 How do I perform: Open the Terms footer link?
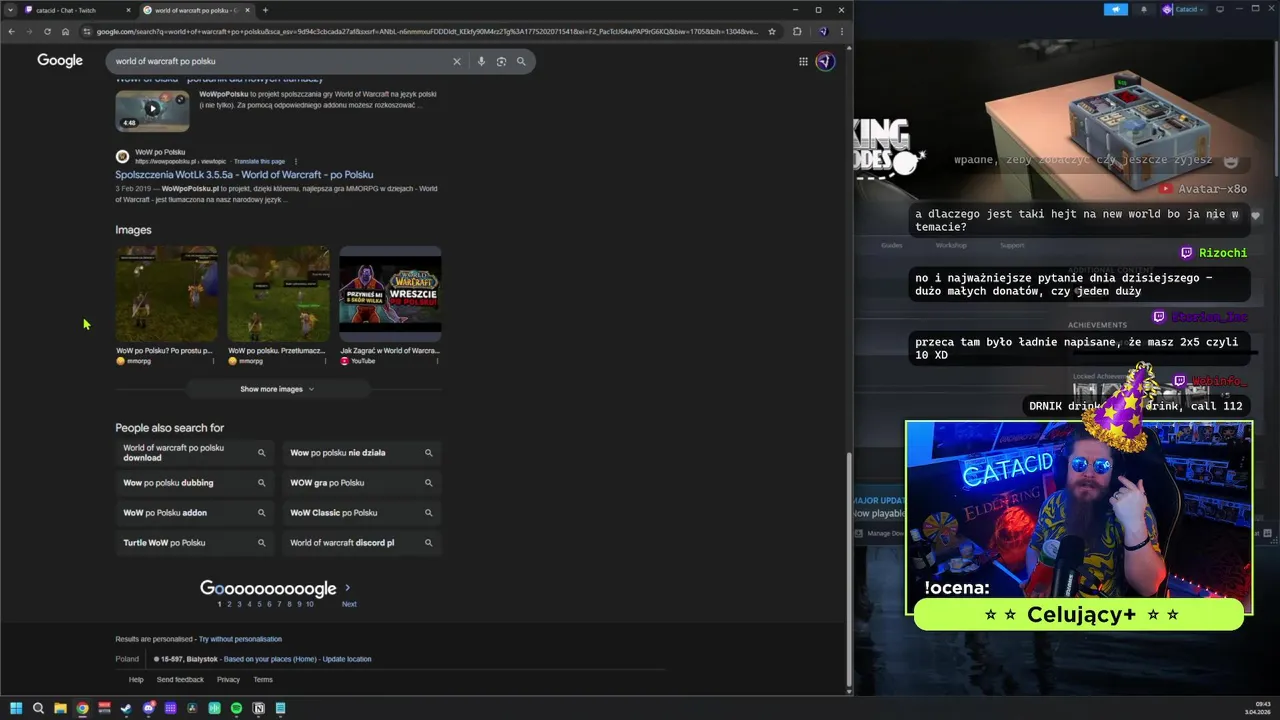[263, 680]
